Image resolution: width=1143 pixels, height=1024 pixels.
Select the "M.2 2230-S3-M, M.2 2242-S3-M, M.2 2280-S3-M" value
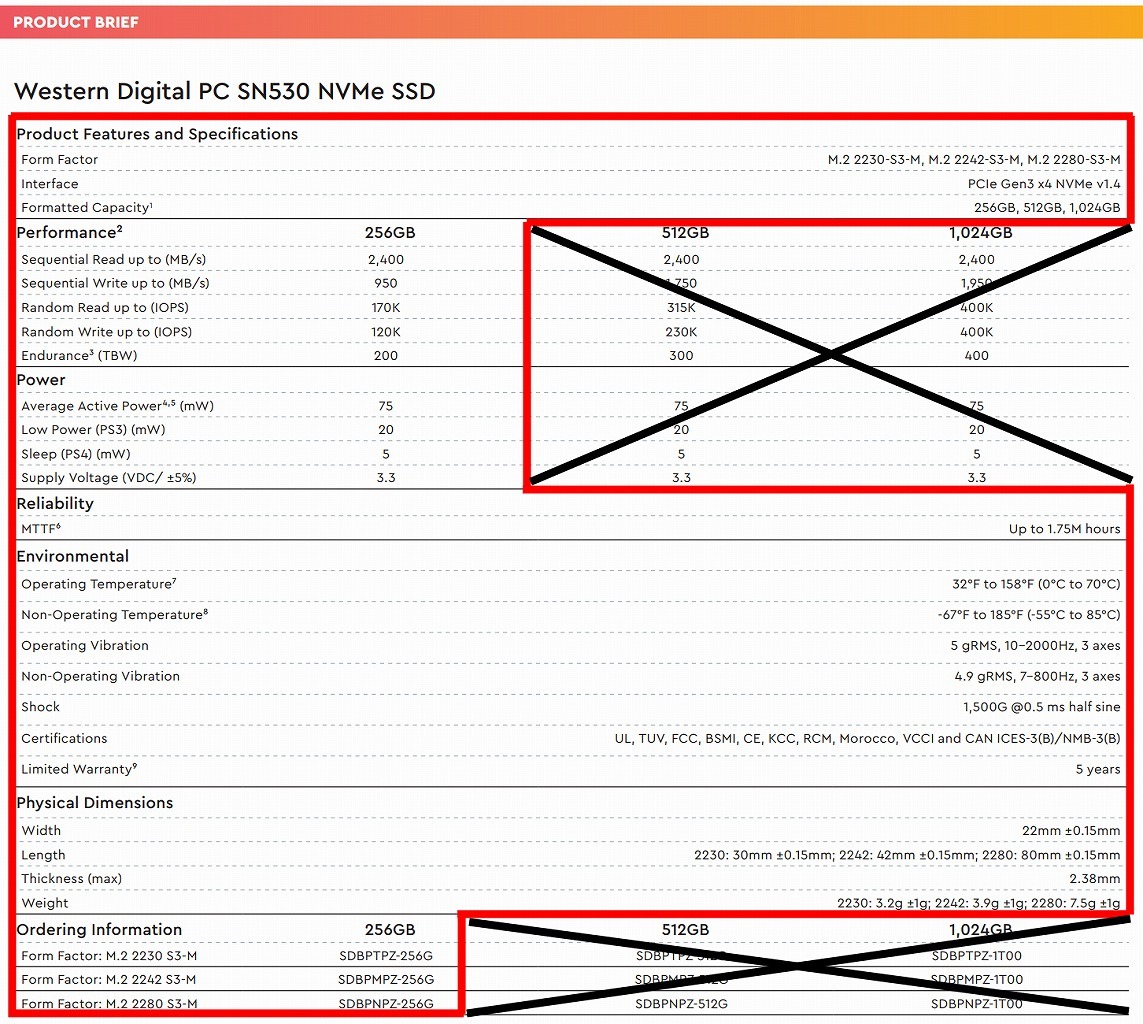point(974,160)
